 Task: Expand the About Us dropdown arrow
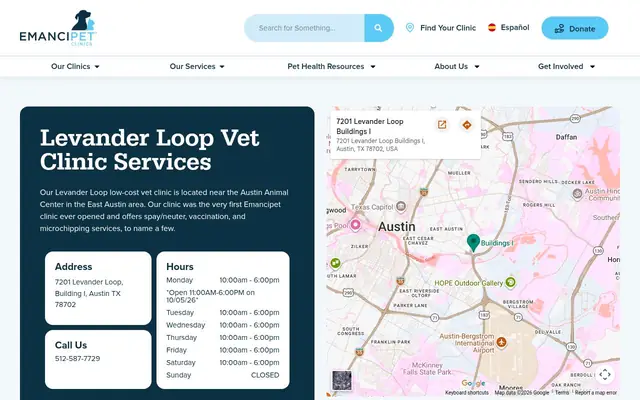click(477, 67)
